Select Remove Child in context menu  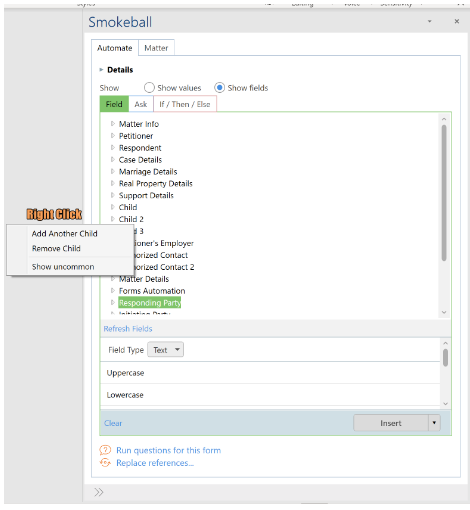(x=56, y=248)
